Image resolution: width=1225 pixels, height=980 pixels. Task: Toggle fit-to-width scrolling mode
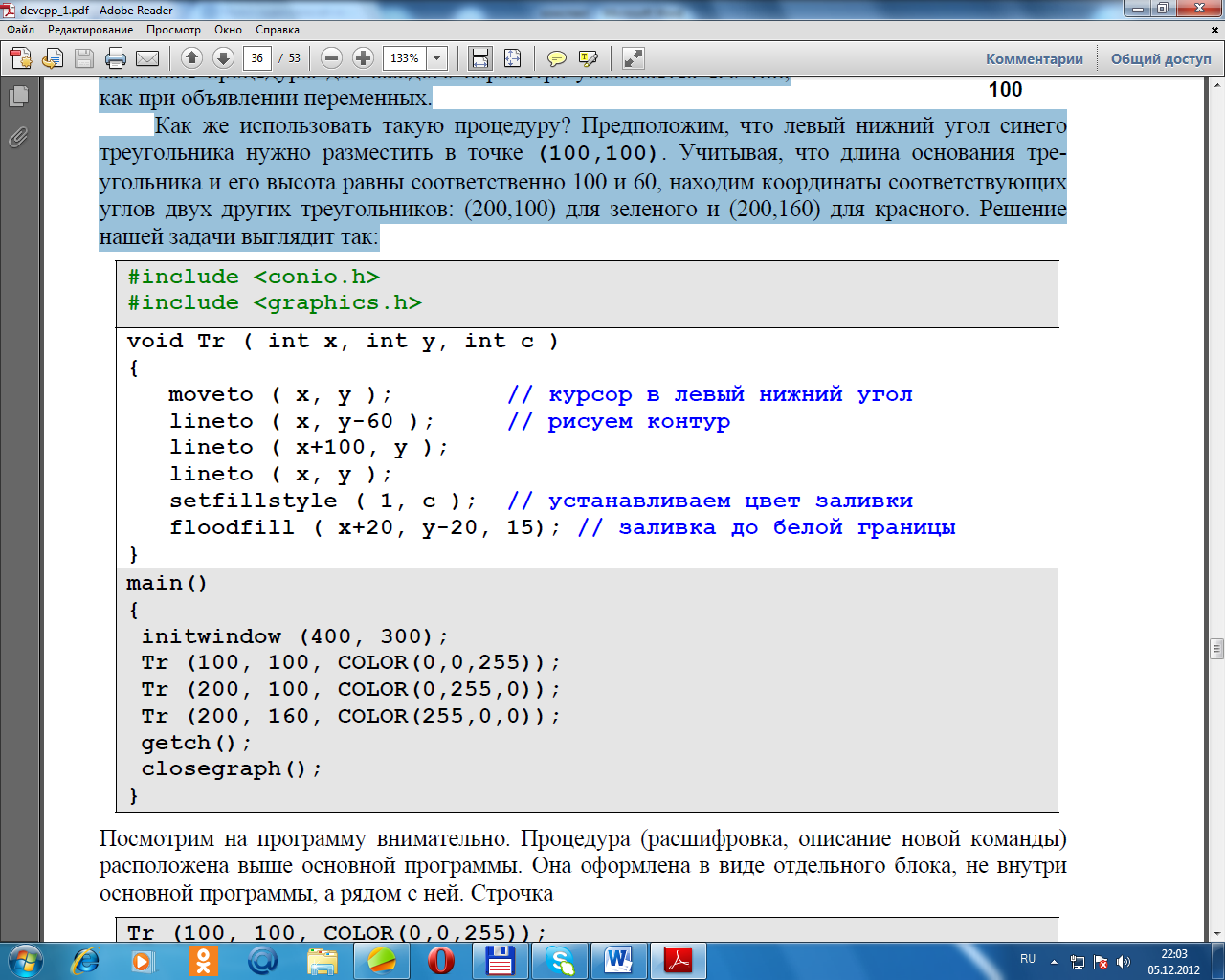(480, 58)
